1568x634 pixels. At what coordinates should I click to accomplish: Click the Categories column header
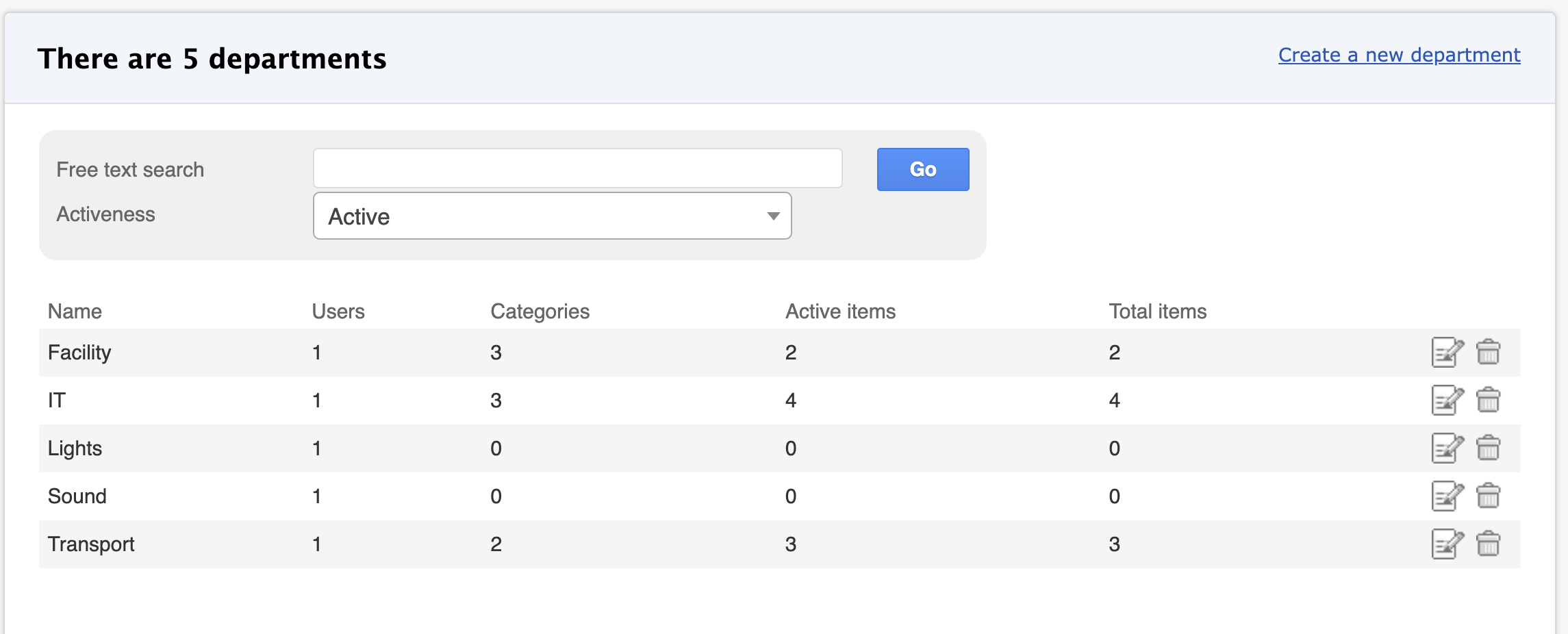[540, 312]
